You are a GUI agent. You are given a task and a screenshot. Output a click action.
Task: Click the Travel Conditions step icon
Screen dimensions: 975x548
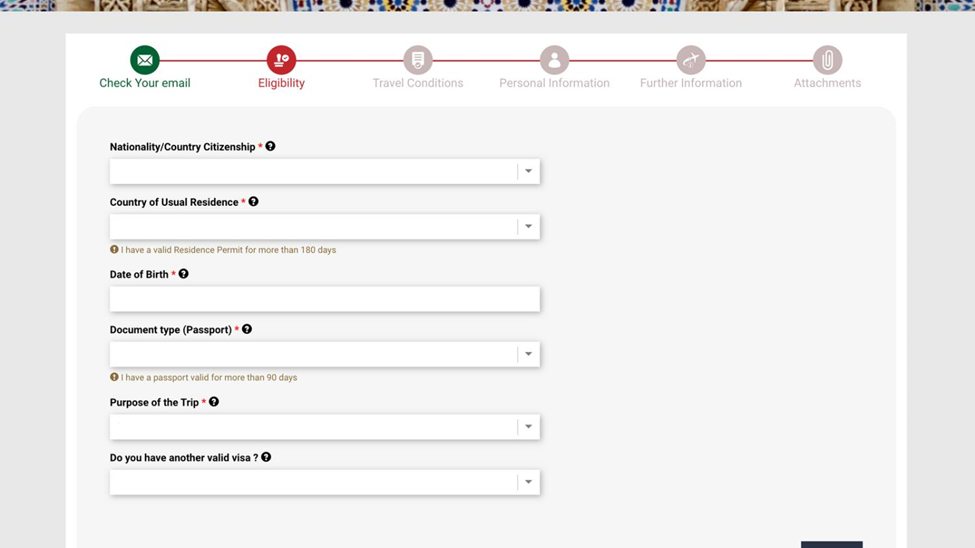(418, 60)
